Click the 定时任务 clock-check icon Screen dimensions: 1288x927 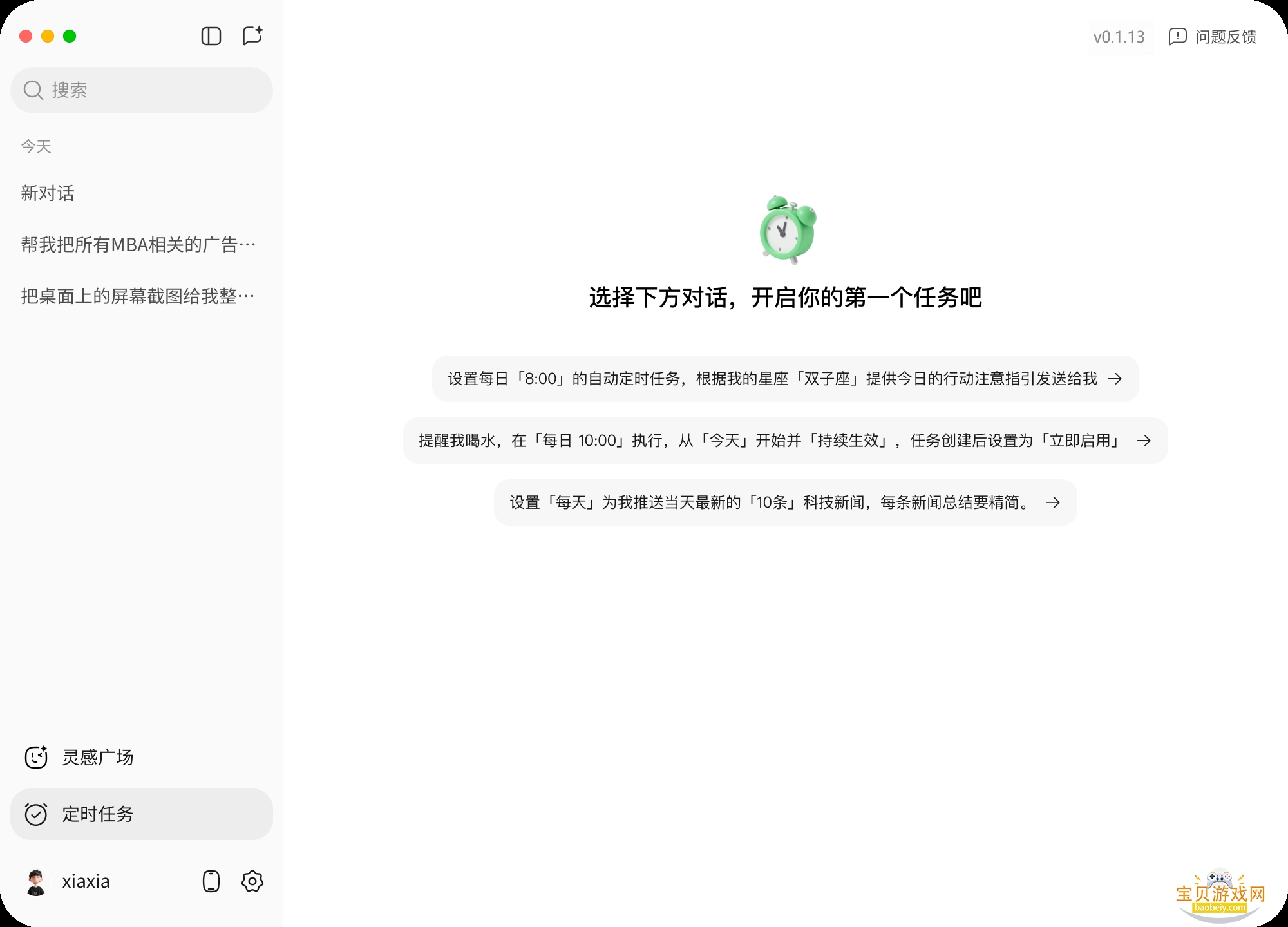click(36, 814)
